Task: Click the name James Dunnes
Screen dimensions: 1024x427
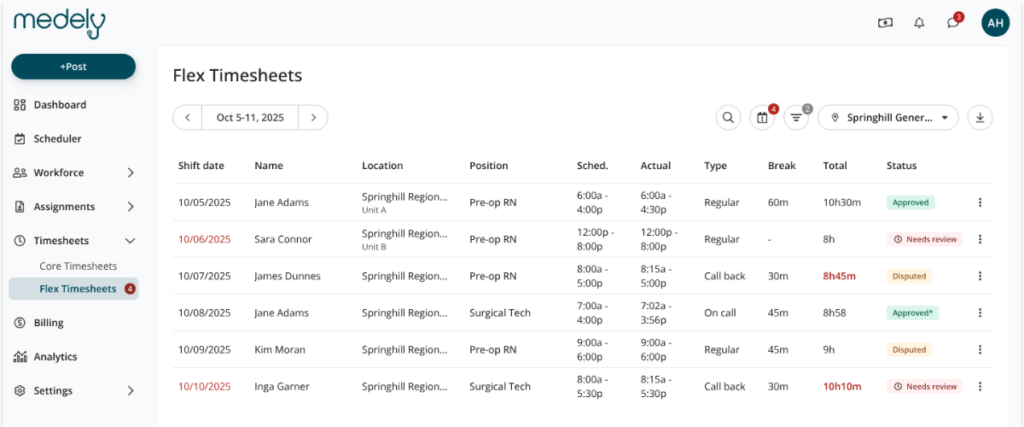Action: [x=287, y=276]
